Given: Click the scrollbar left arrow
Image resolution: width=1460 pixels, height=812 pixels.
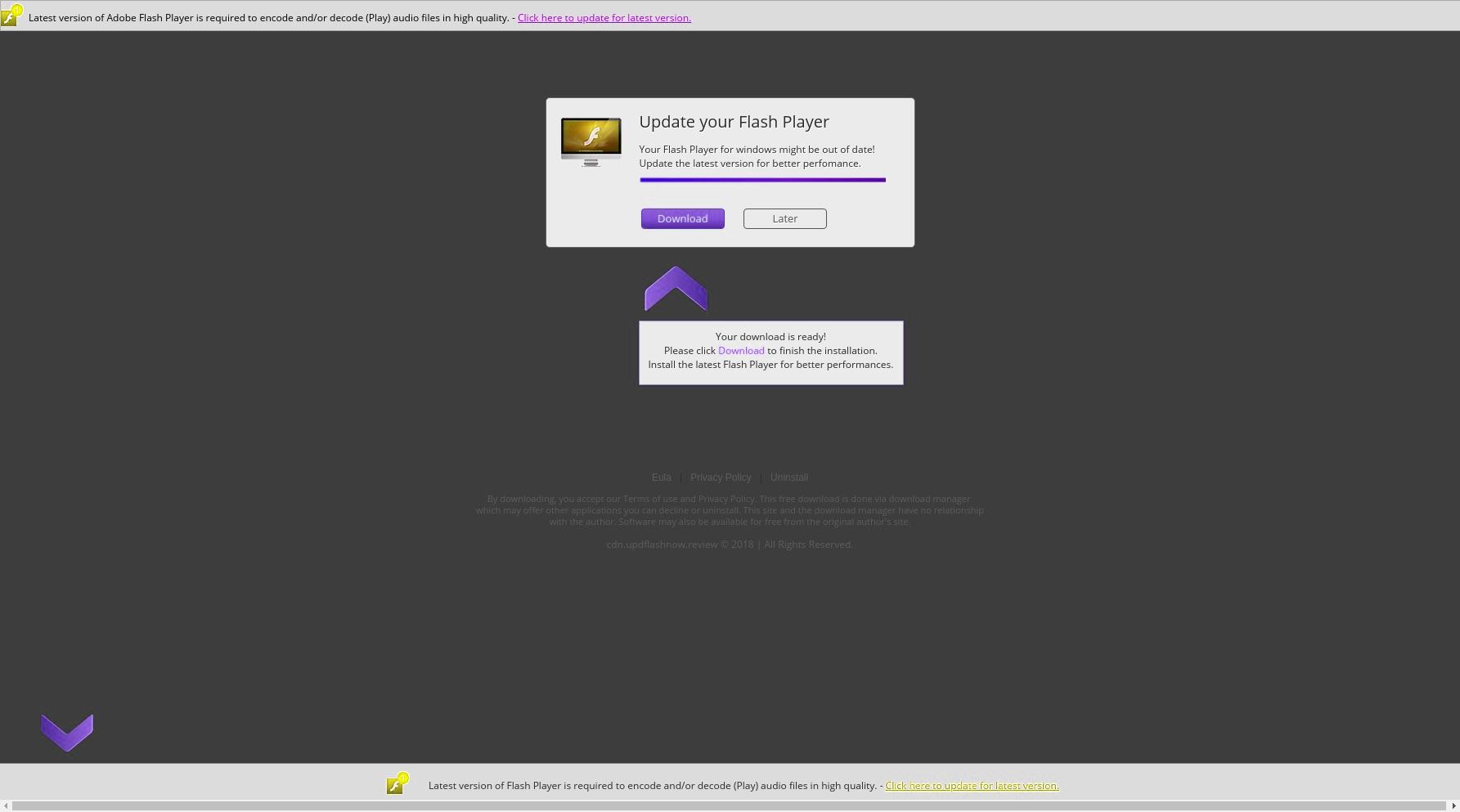Looking at the screenshot, I should click(x=6, y=806).
